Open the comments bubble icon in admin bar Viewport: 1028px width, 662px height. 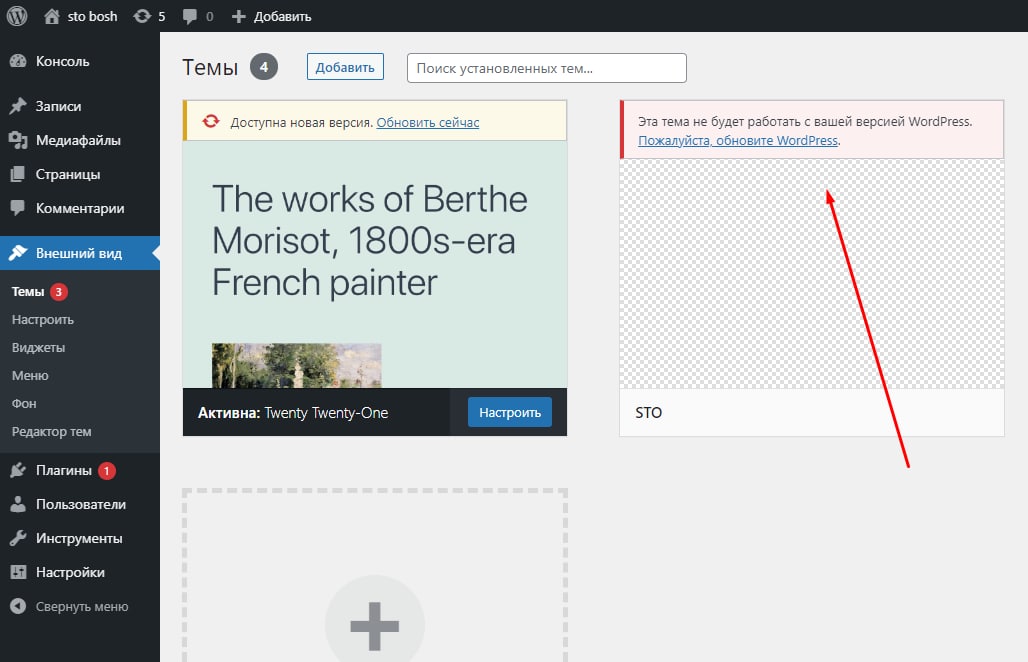[x=190, y=16]
